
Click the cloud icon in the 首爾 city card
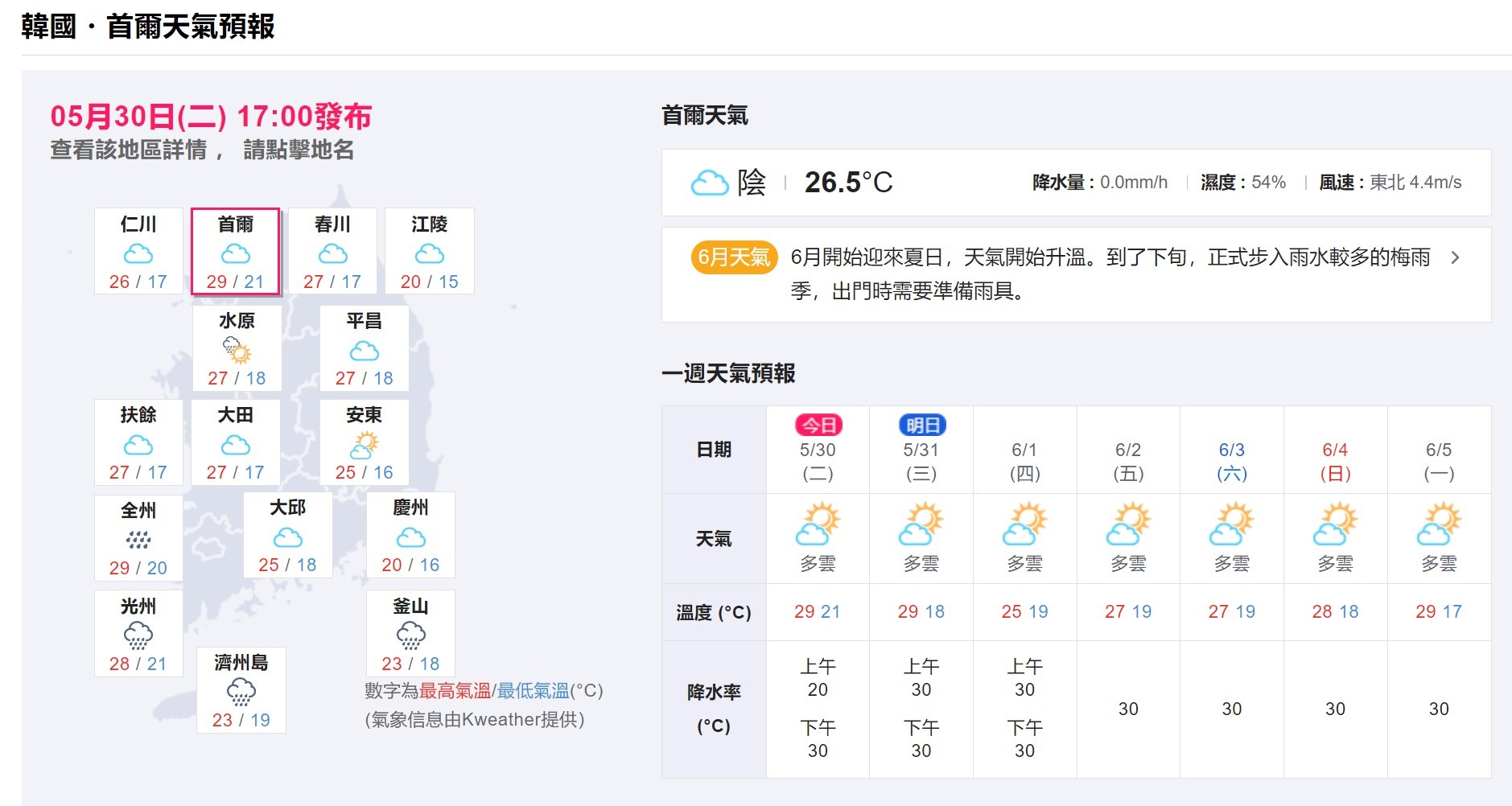(236, 254)
